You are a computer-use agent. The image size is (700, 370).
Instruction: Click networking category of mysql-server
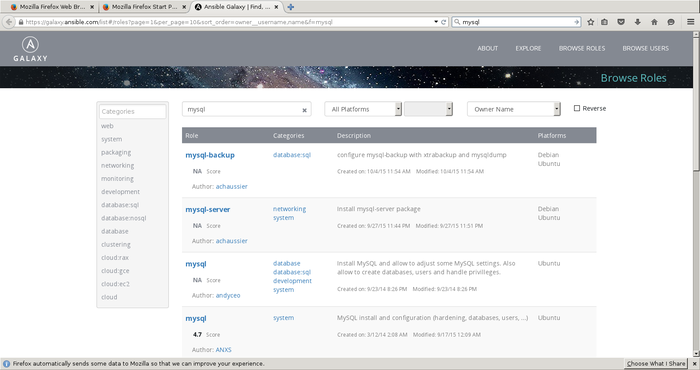(x=289, y=209)
